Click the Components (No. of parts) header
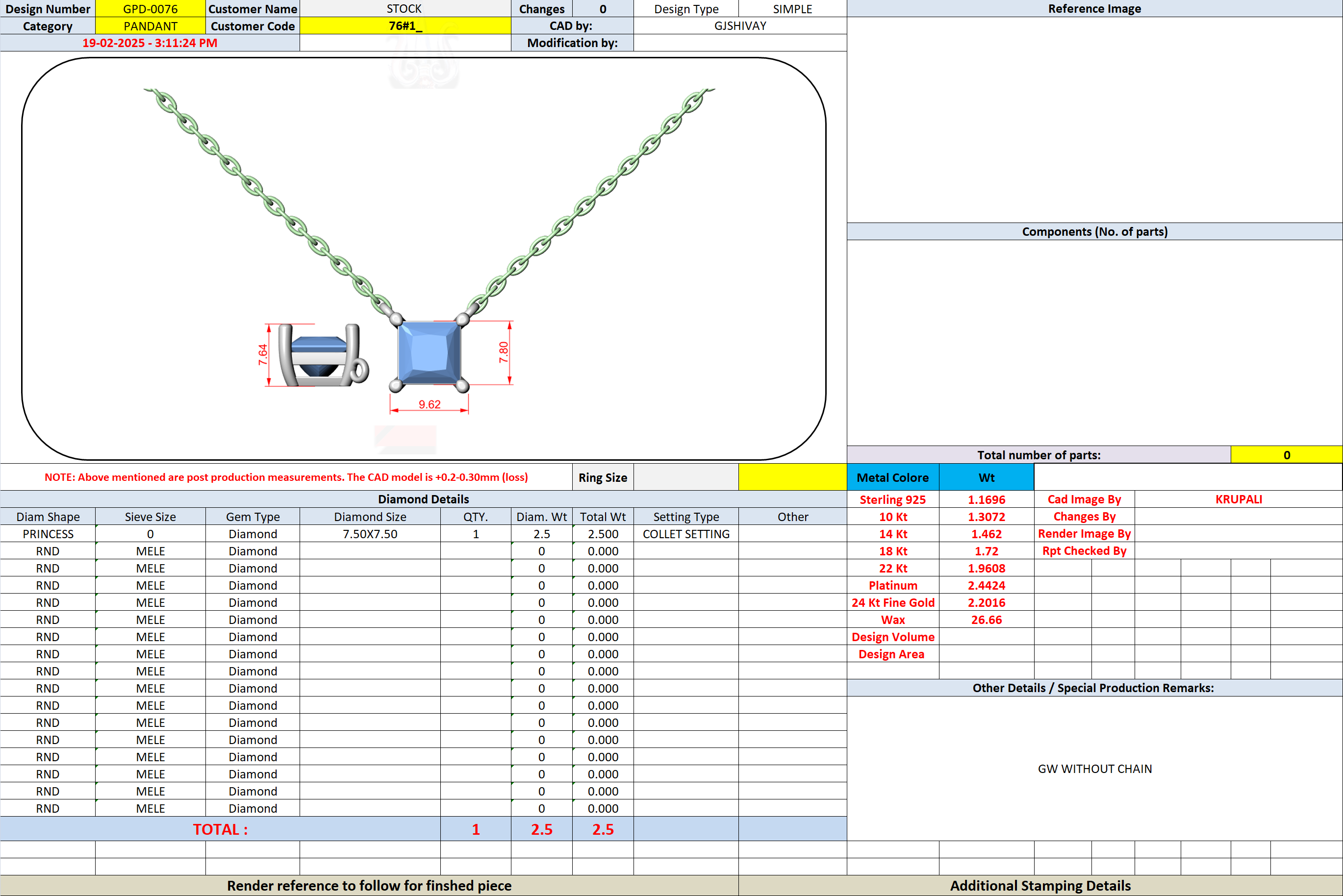1343x896 pixels. pos(1094,231)
